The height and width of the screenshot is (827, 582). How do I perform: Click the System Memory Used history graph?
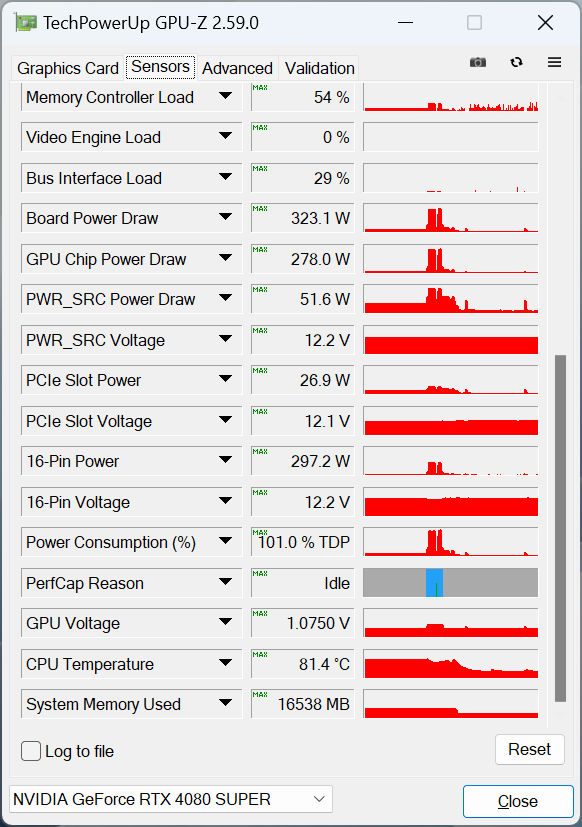click(451, 704)
